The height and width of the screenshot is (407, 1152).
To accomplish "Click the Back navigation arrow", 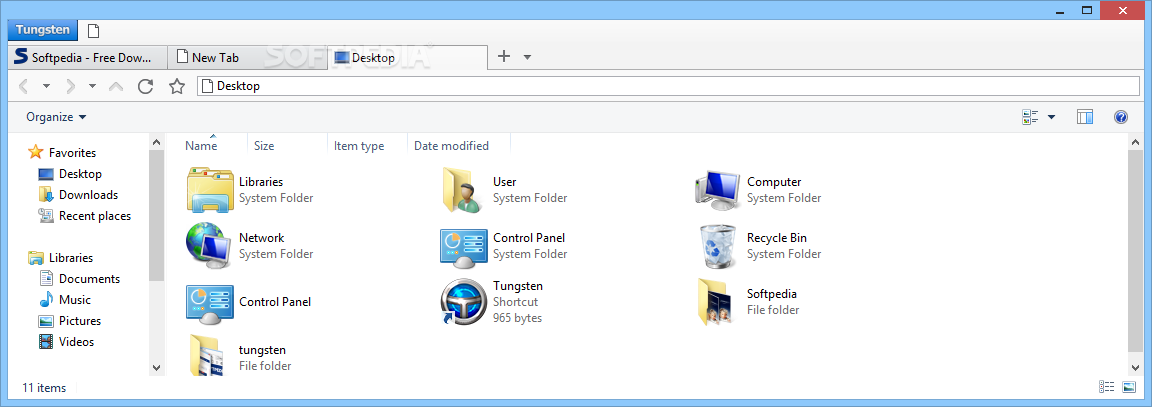I will click(24, 87).
